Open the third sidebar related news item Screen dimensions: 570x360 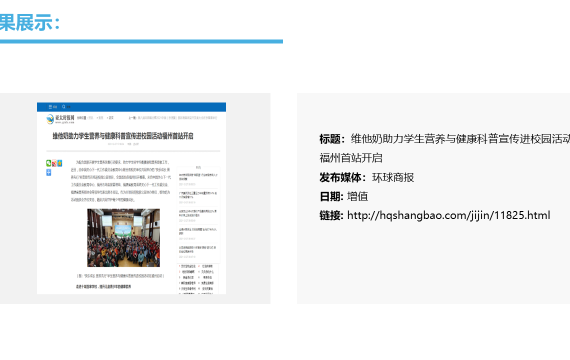[x=198, y=213]
